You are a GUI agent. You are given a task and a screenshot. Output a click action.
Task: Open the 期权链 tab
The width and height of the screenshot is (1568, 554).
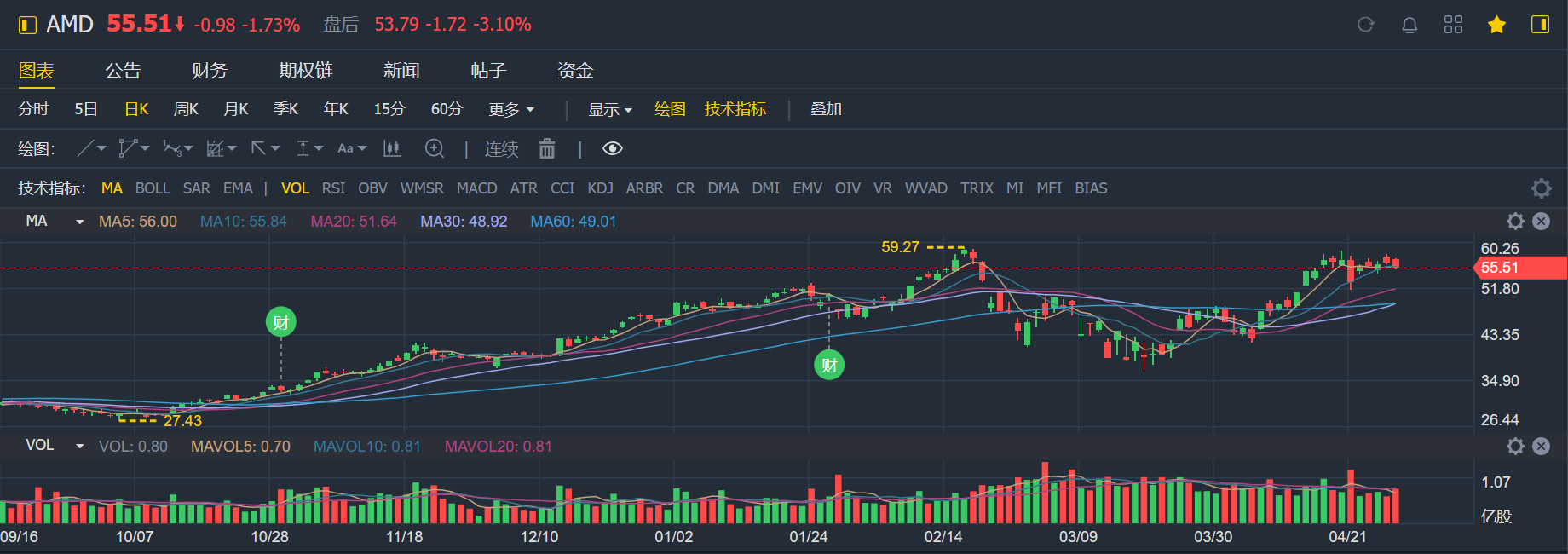[x=305, y=71]
